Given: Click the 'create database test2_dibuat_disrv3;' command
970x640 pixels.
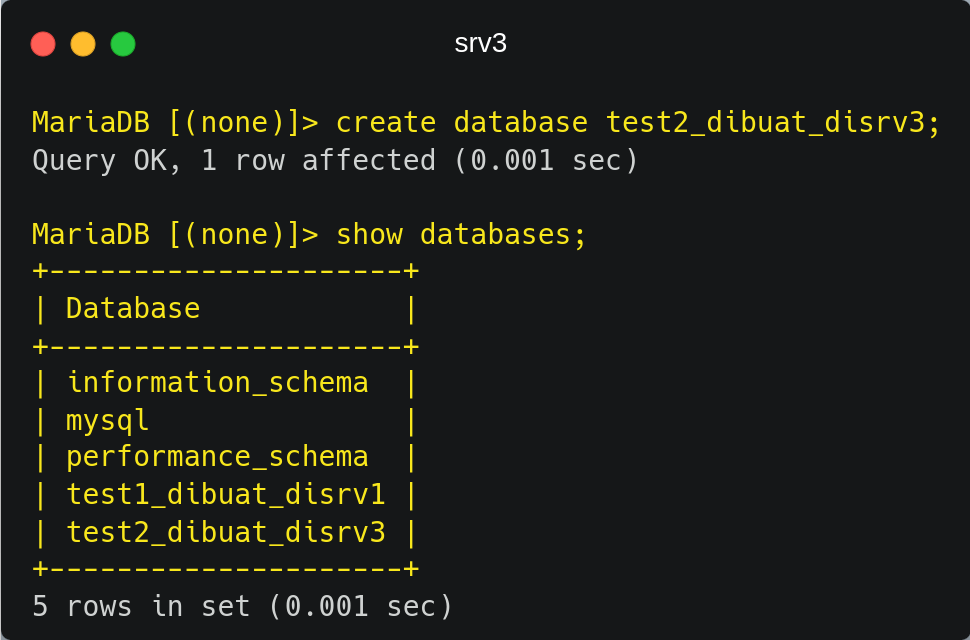Looking at the screenshot, I should [x=638, y=122].
